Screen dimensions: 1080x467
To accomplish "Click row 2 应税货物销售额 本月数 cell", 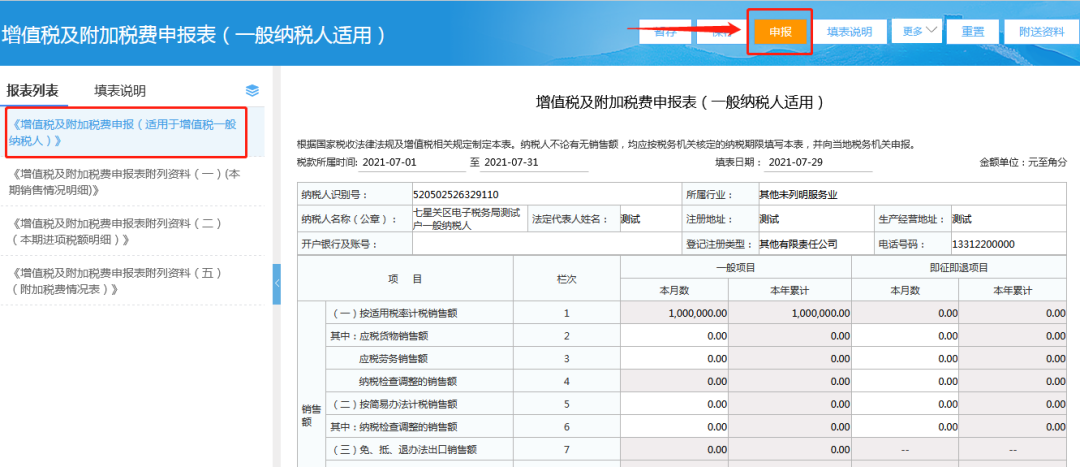I will [674, 336].
